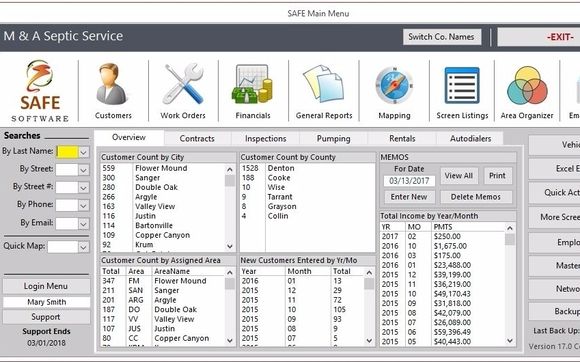
Task: Click the Support Ends date 03/01/2018
Action: [x=46, y=343]
